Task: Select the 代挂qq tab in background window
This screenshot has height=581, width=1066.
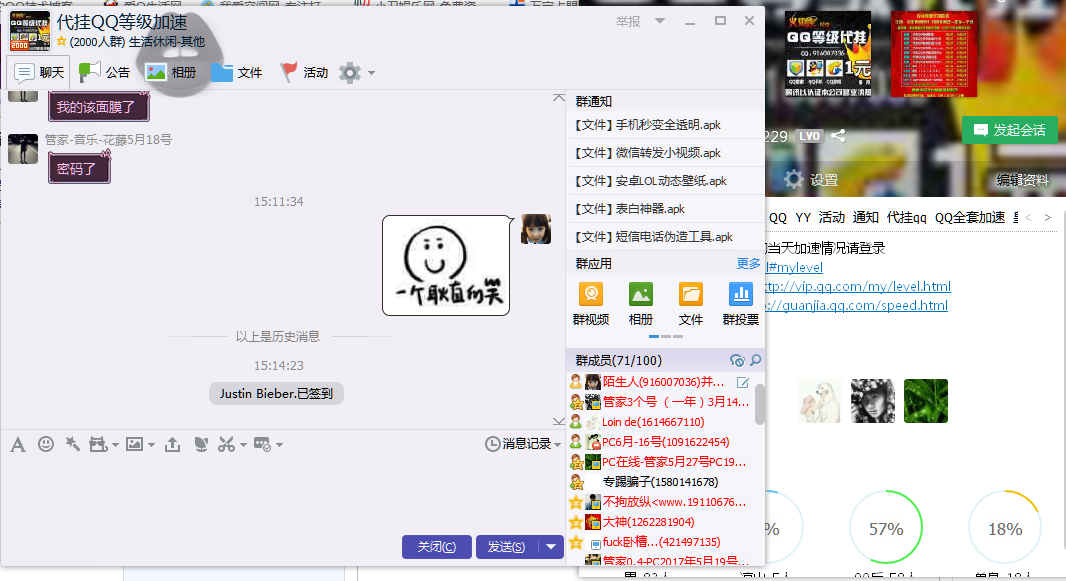Action: pos(906,217)
